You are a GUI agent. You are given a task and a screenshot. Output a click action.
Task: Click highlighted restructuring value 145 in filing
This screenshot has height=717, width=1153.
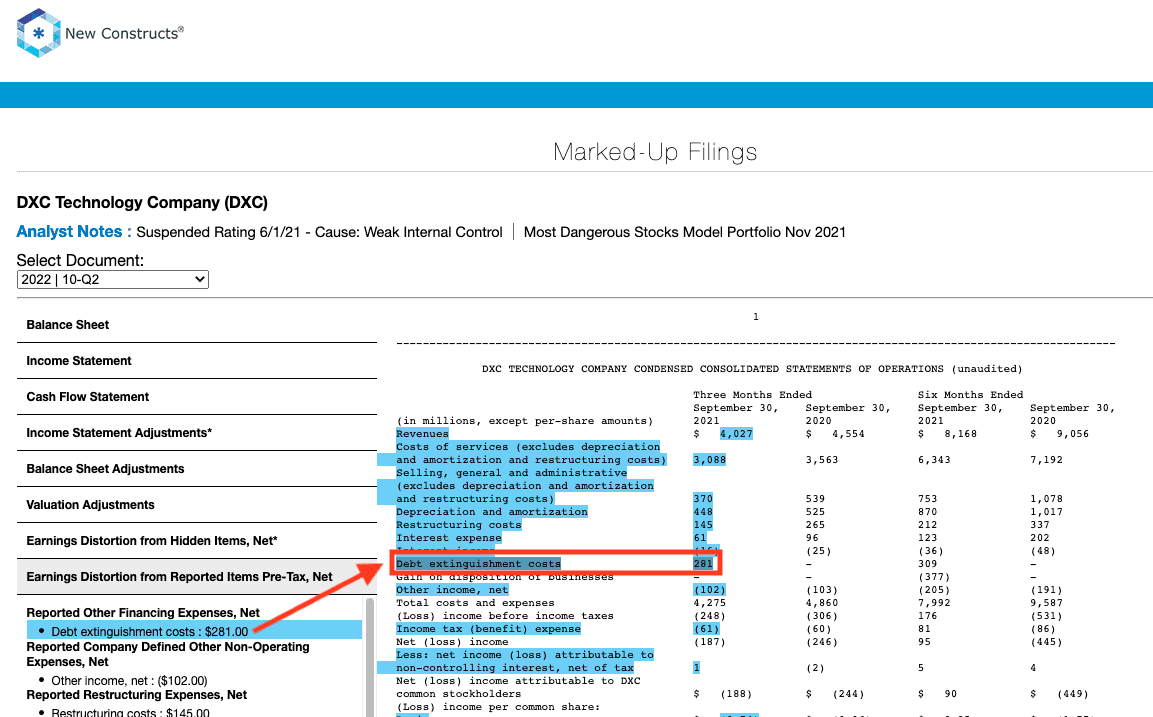702,525
